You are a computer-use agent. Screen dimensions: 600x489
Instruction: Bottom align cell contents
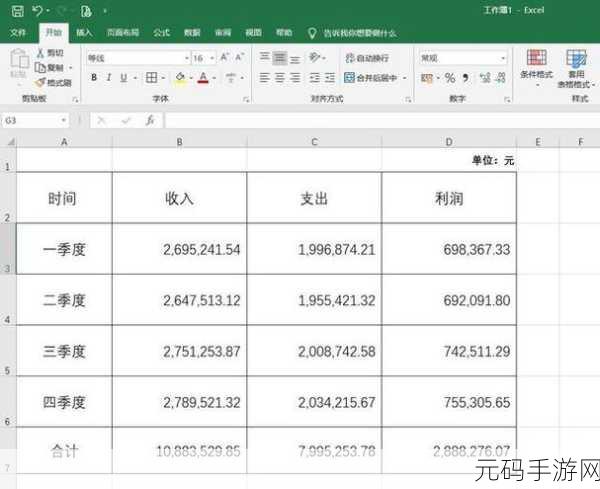295,59
